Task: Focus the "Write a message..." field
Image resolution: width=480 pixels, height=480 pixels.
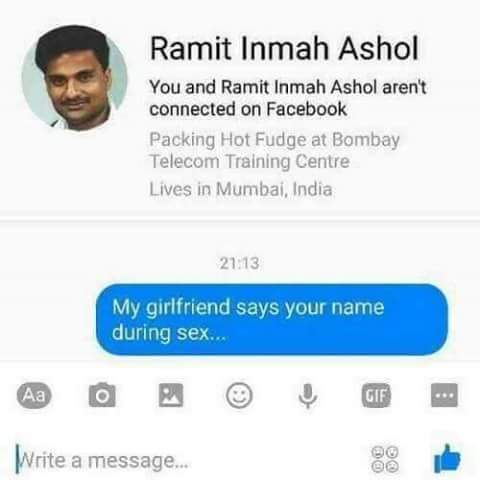Action: [187, 460]
